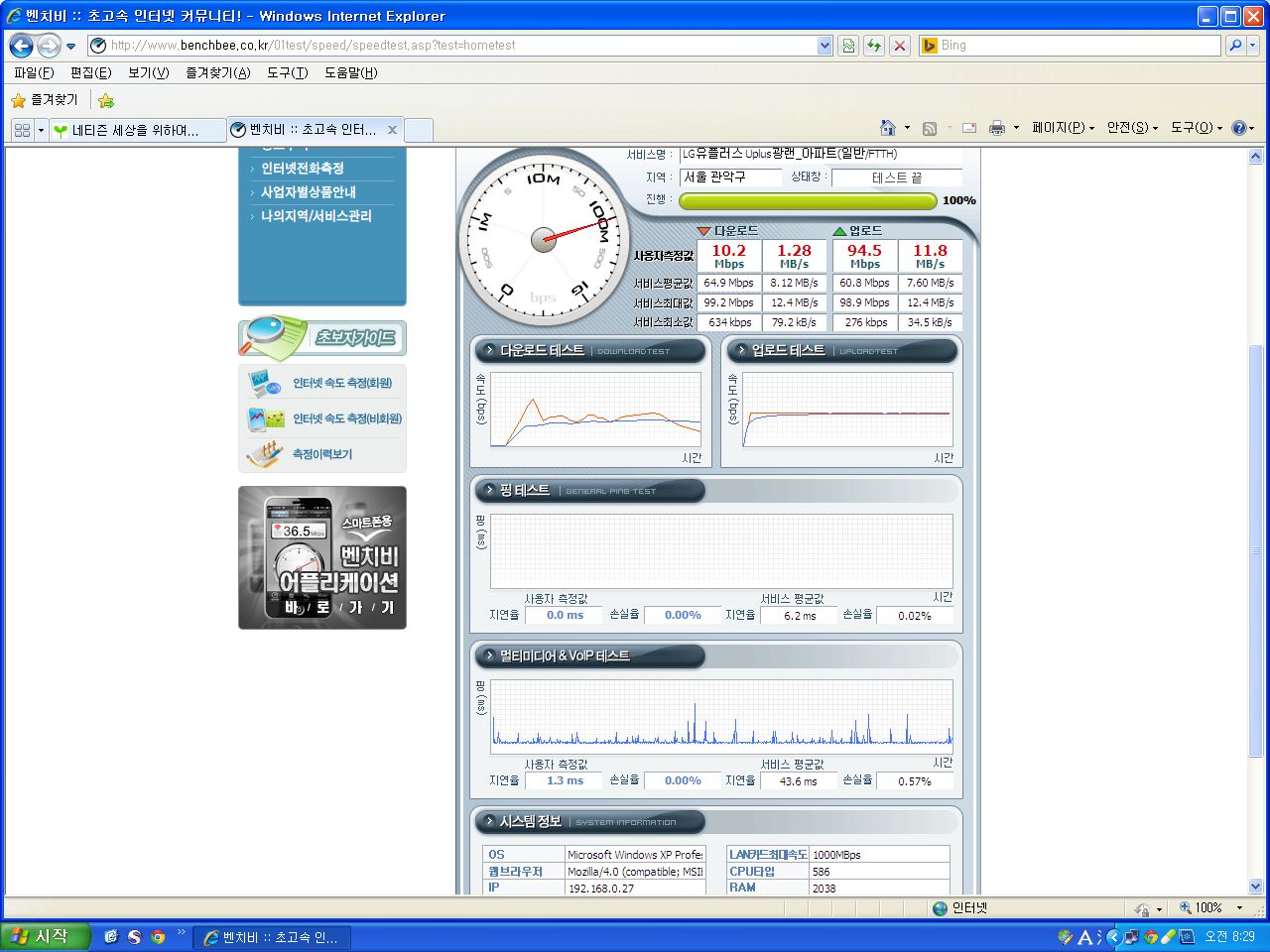Open the zoom level 100% dropdown
This screenshot has height=952, width=1270.
[x=1240, y=908]
